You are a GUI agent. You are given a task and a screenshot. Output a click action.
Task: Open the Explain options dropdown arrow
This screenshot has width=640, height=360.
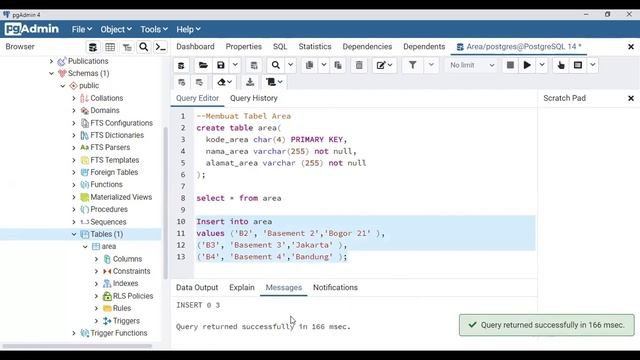pos(593,65)
